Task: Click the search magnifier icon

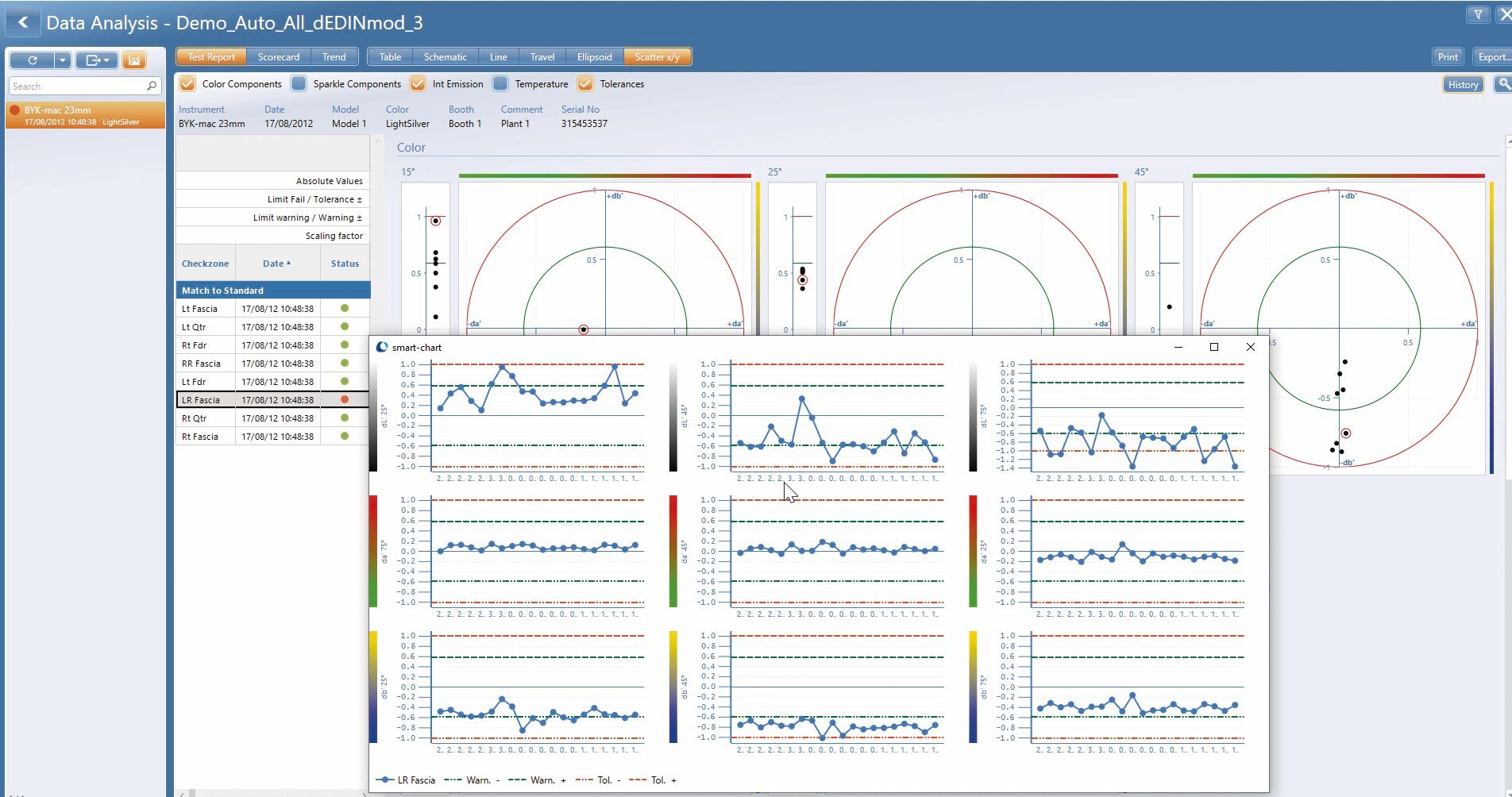Action: click(152, 86)
